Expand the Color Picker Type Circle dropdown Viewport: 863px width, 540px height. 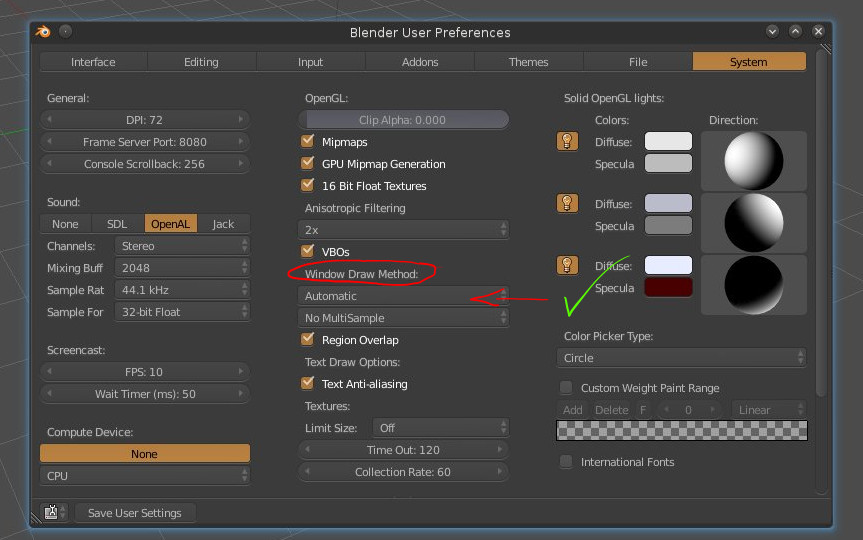(681, 358)
